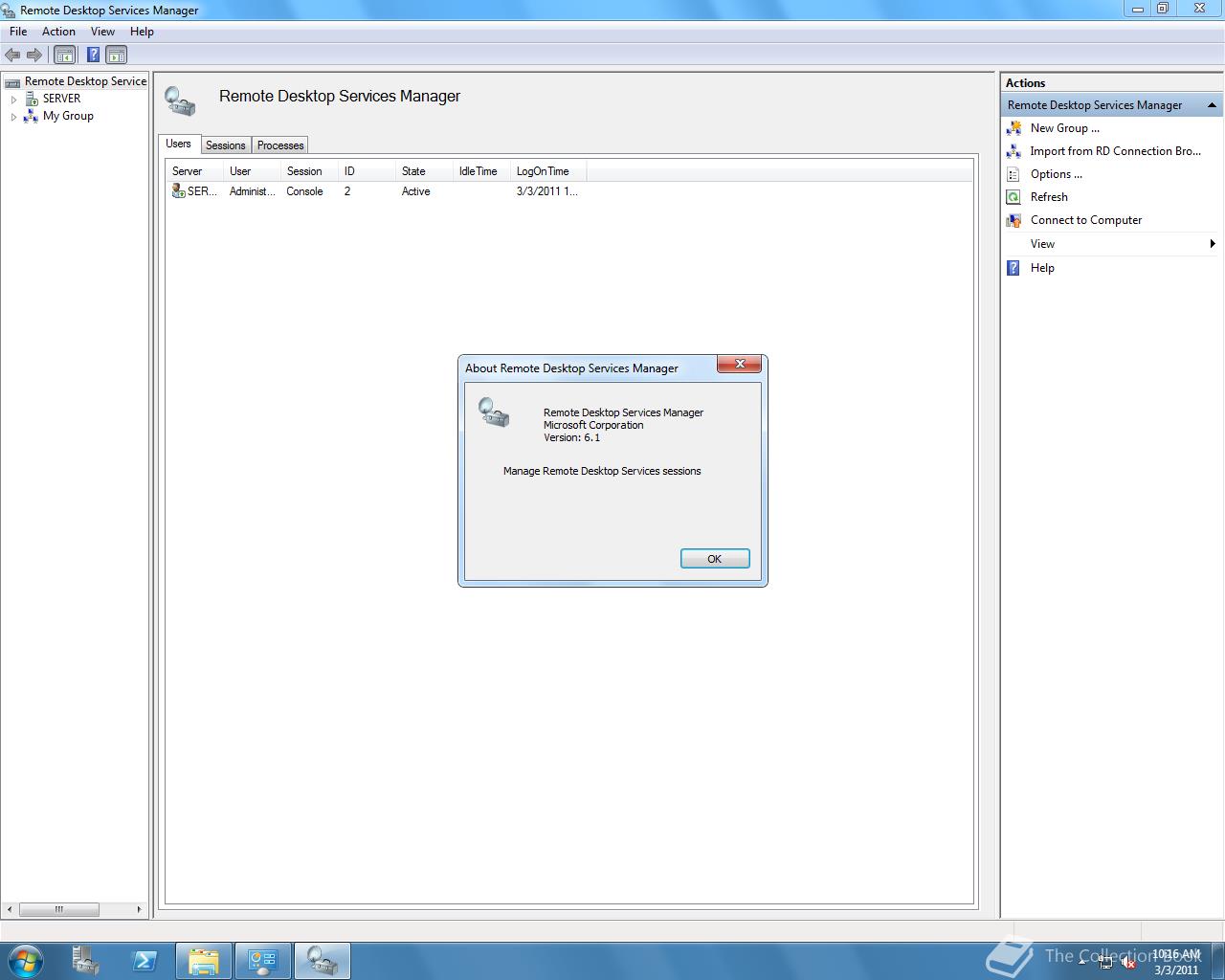Open Server Manager from the taskbar
Image resolution: width=1225 pixels, height=980 pixels.
(86, 961)
